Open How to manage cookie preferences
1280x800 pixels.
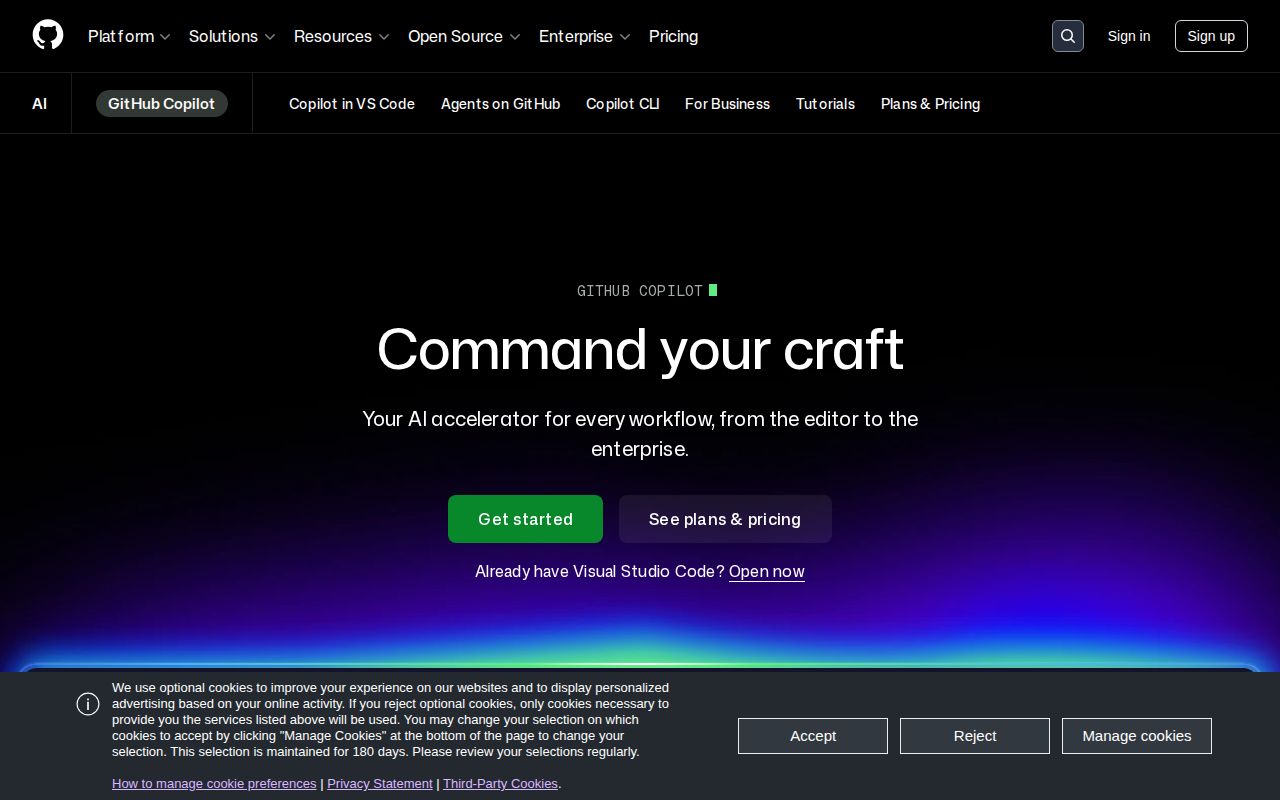coord(214,784)
